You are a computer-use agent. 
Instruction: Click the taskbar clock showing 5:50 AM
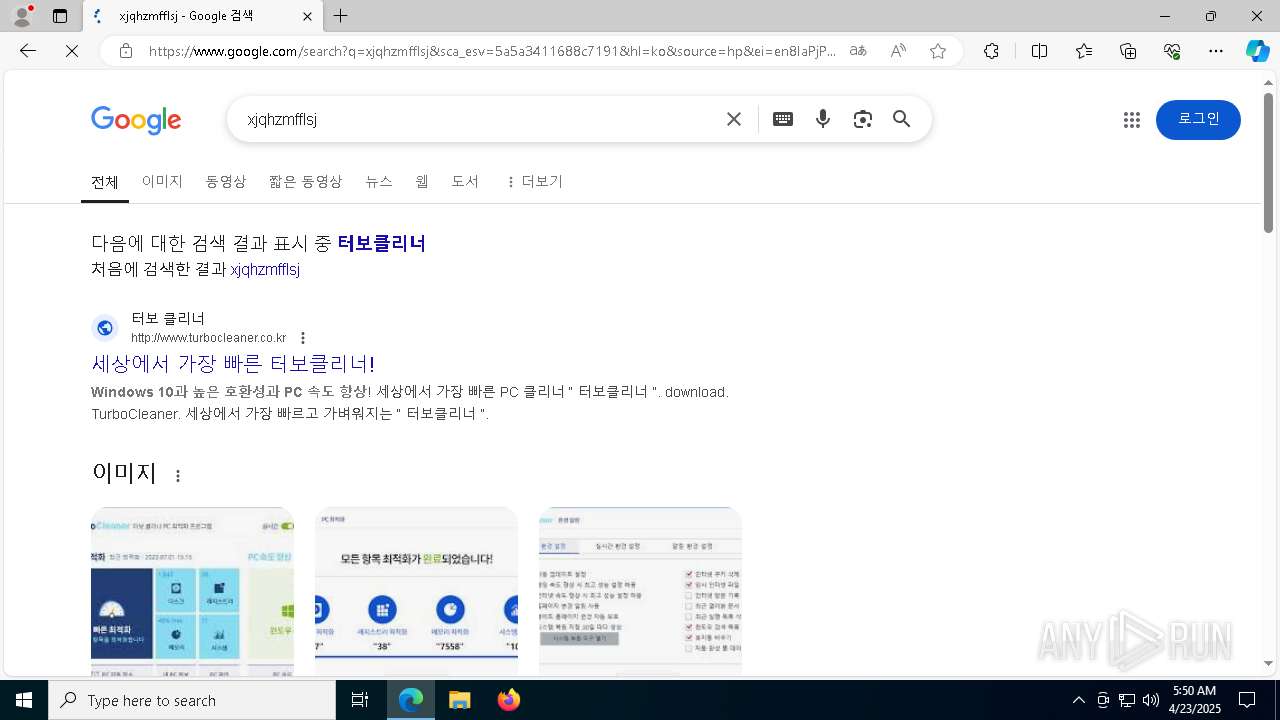click(1194, 700)
